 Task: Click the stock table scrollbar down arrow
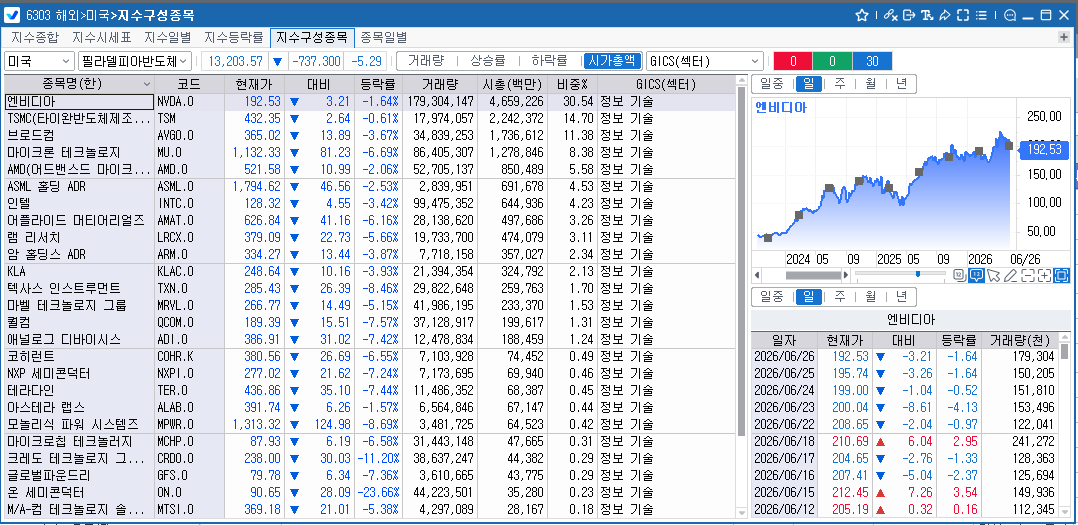[741, 513]
